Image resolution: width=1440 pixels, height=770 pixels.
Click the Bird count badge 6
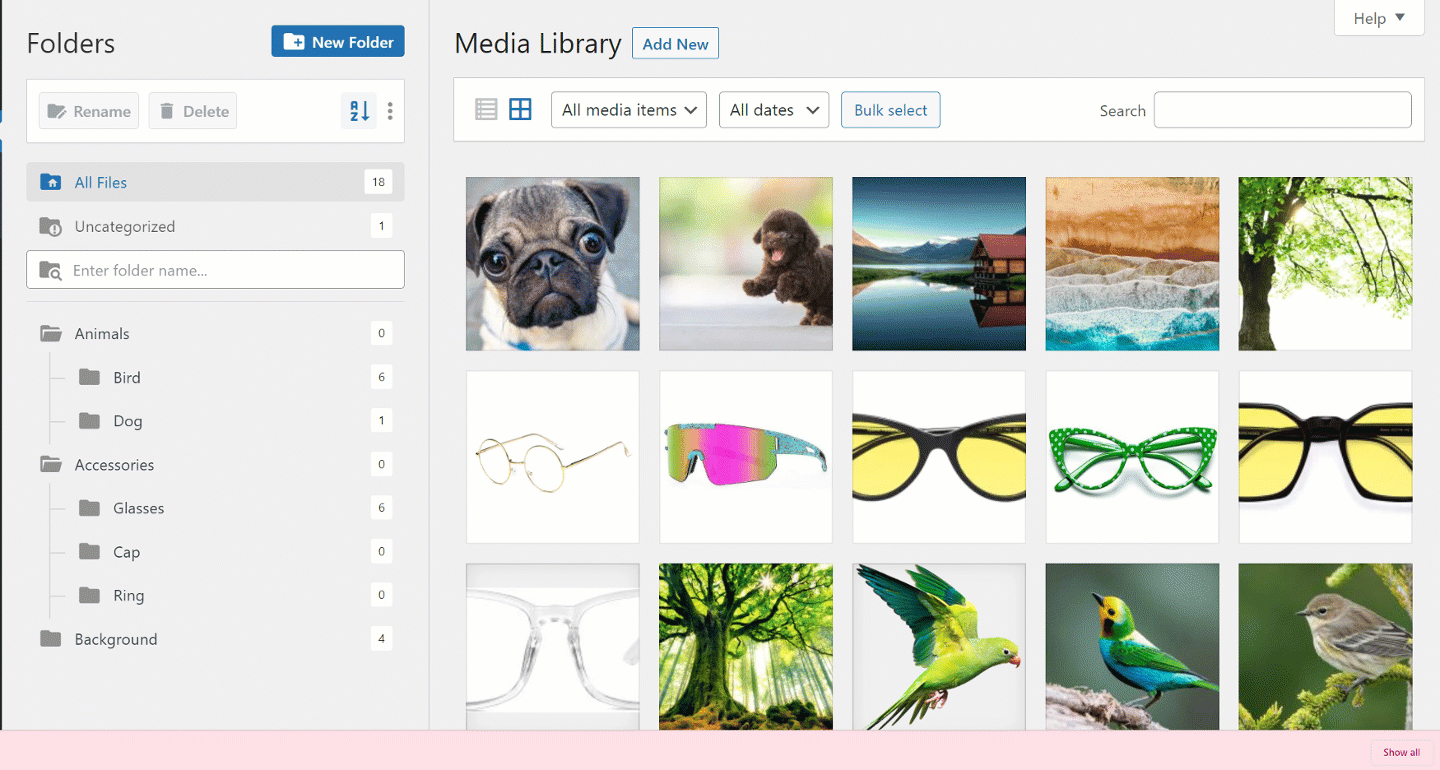pyautogui.click(x=381, y=377)
